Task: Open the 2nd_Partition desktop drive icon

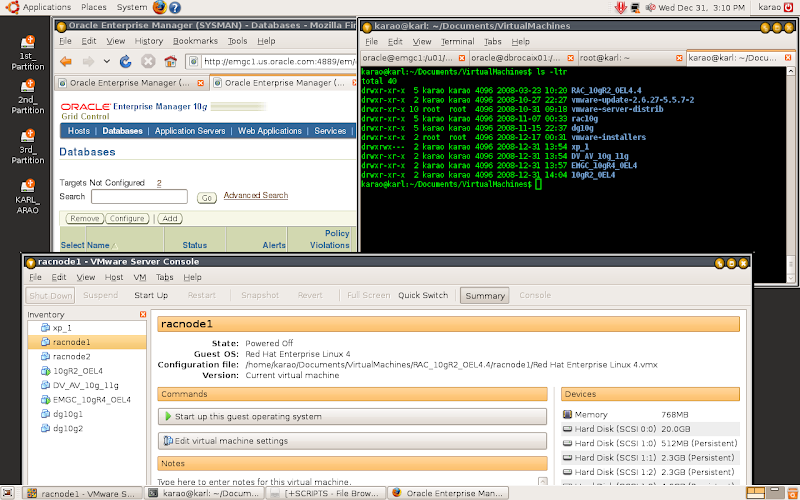Action: pyautogui.click(x=28, y=97)
